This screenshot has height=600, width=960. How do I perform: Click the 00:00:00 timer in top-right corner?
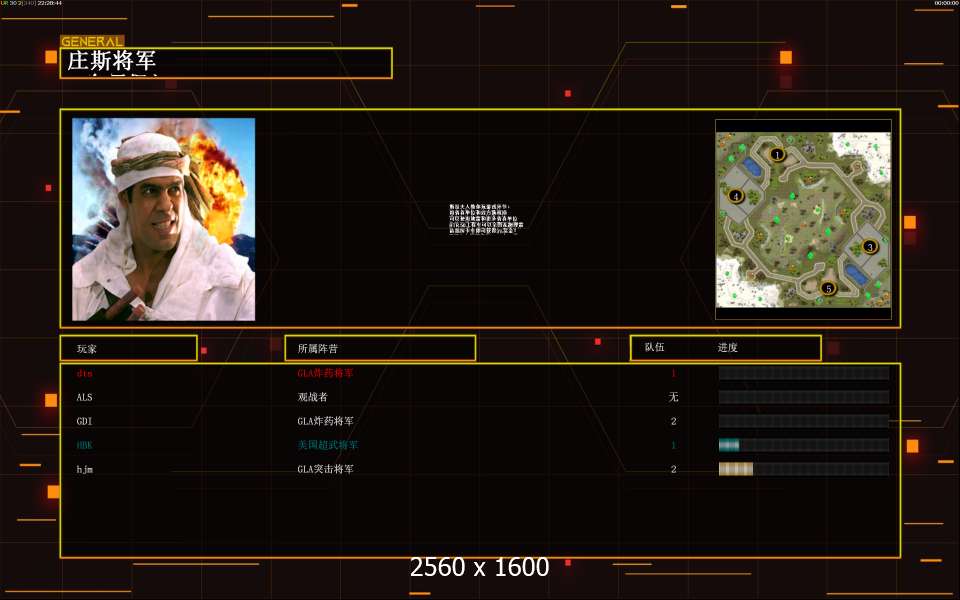(946, 3)
